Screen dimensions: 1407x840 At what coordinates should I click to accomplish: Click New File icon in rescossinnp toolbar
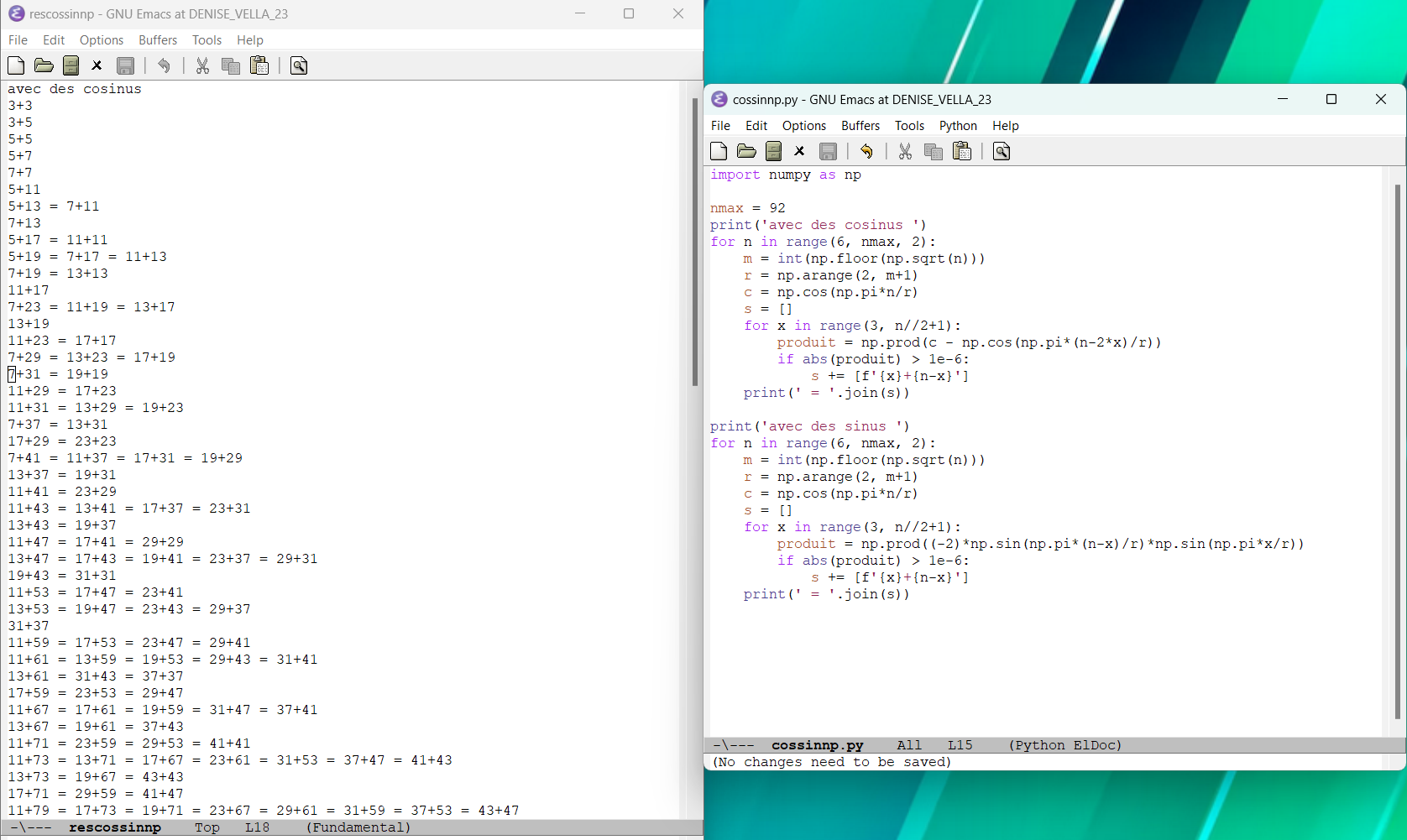(16, 65)
